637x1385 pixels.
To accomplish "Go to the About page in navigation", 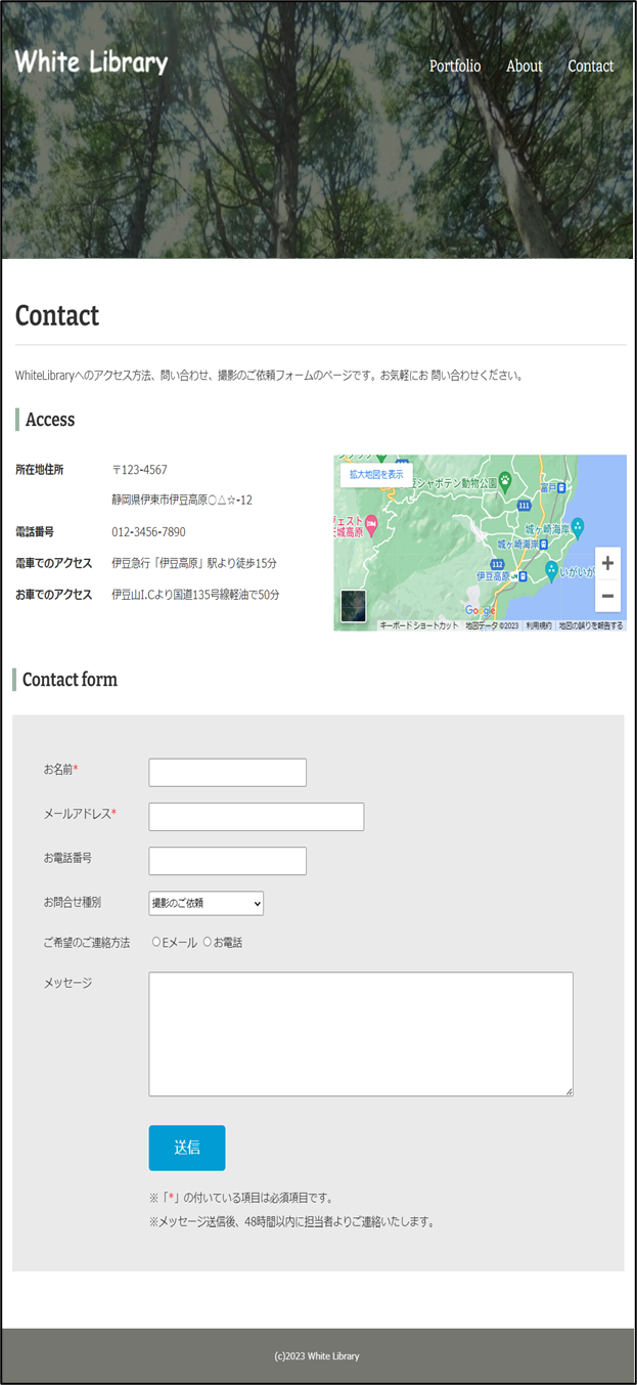I will pyautogui.click(x=524, y=66).
